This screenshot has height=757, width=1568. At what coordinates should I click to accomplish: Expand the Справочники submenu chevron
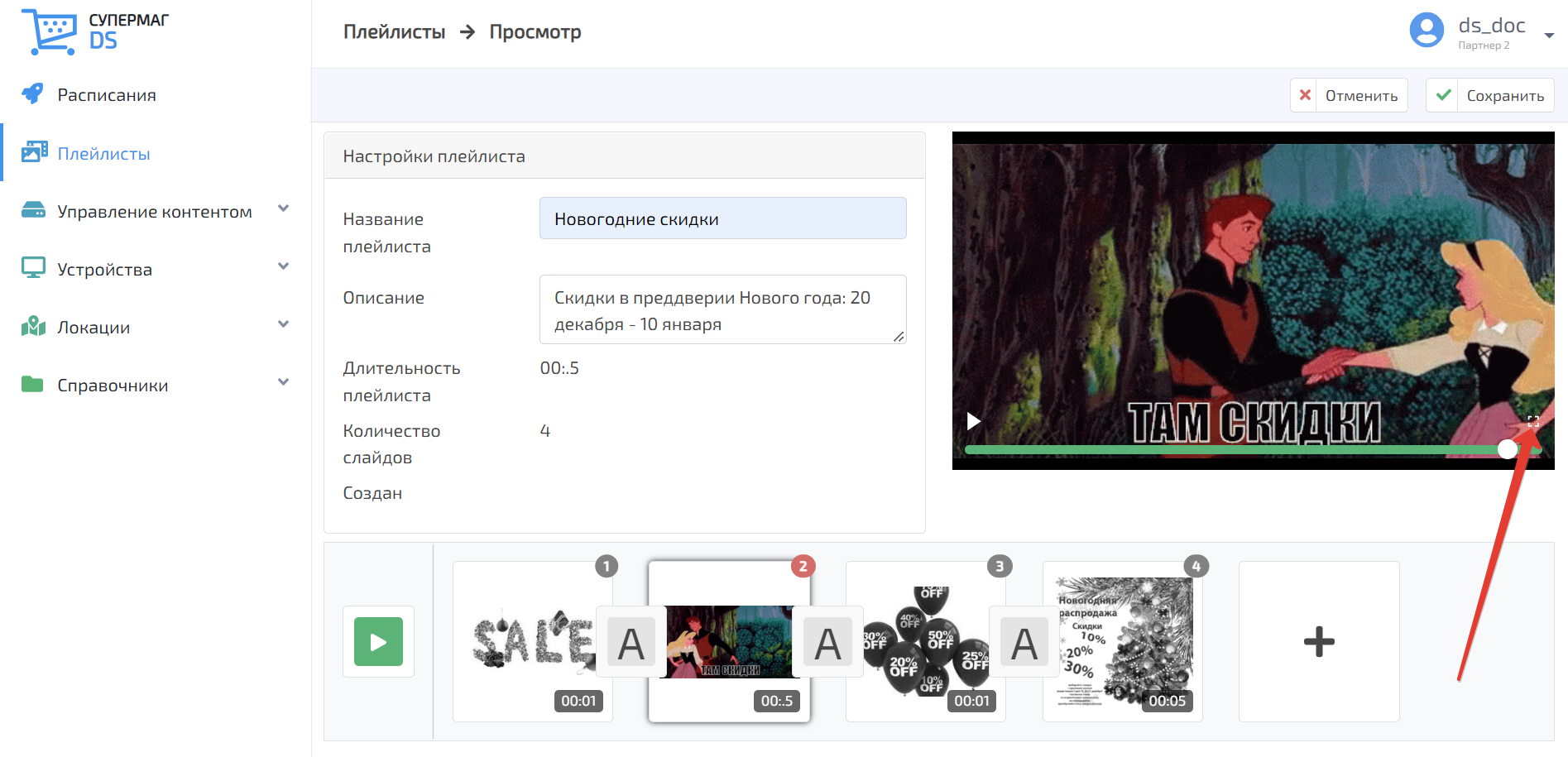click(284, 382)
